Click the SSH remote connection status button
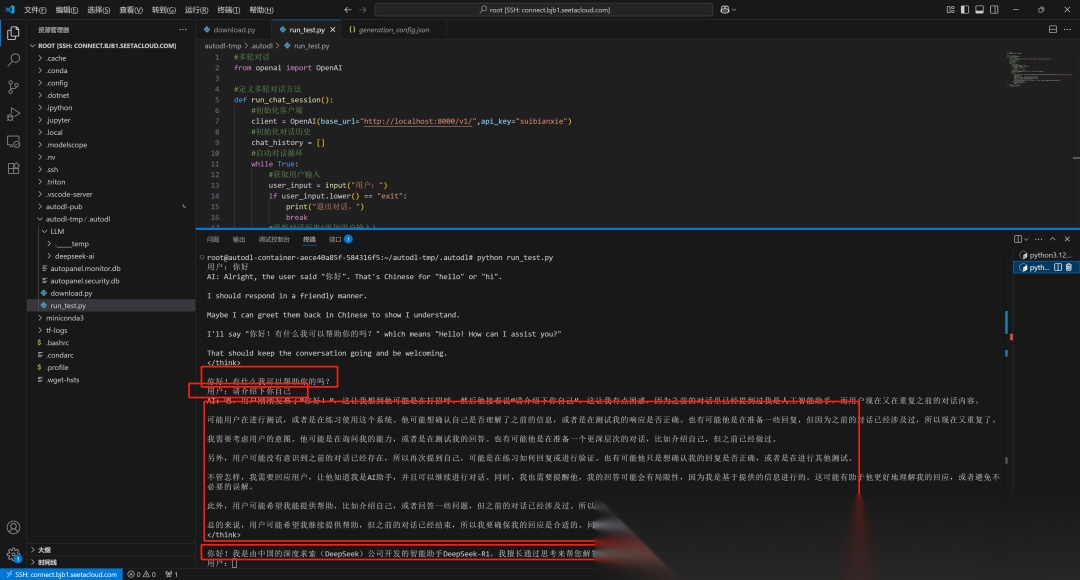The height and width of the screenshot is (580, 1080). click(x=61, y=574)
